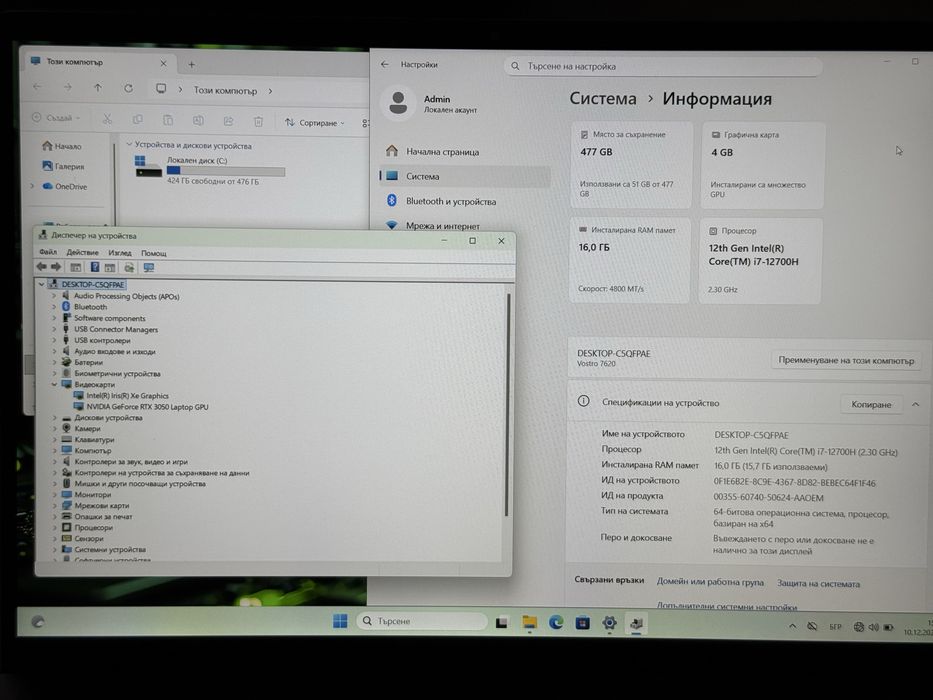Go up one level with File Explorer up arrow
Screen dimensions: 933x700
click(x=98, y=88)
